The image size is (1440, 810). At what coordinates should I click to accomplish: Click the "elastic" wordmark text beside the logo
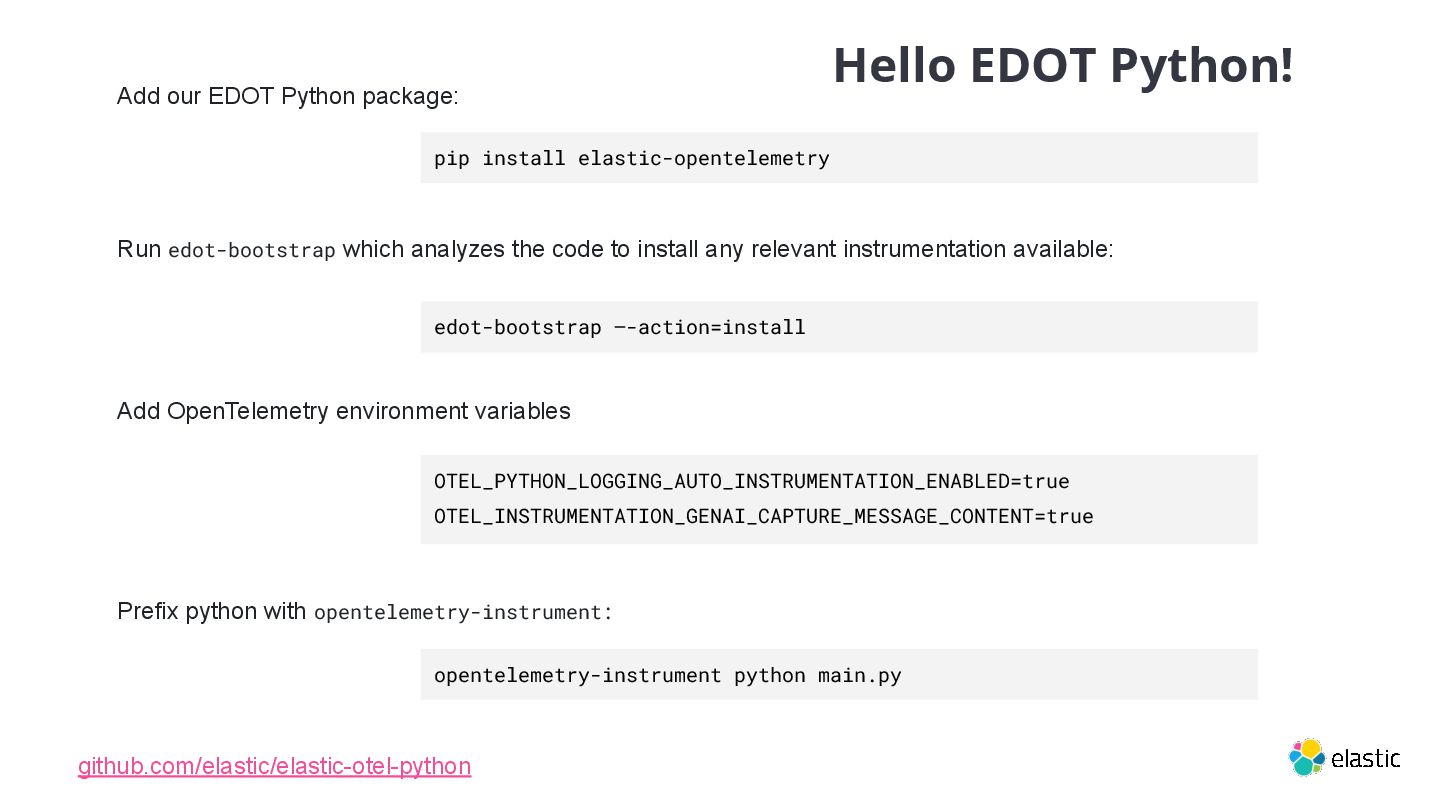click(1366, 759)
